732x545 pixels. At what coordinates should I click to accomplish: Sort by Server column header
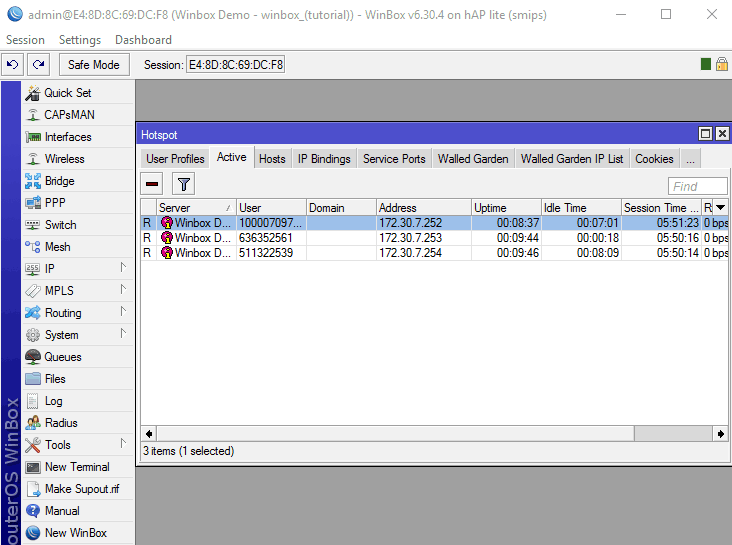tap(196, 207)
